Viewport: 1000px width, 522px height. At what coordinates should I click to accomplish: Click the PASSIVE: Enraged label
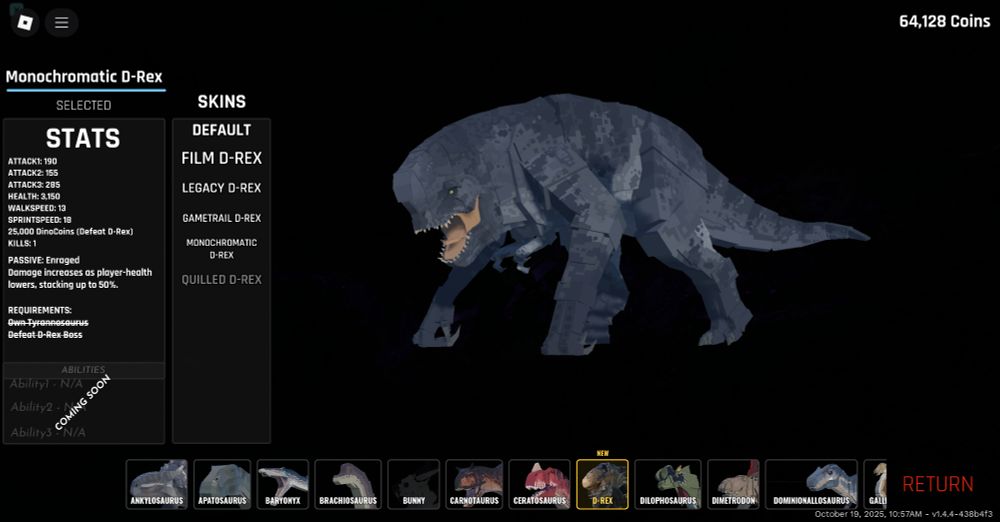click(x=44, y=260)
